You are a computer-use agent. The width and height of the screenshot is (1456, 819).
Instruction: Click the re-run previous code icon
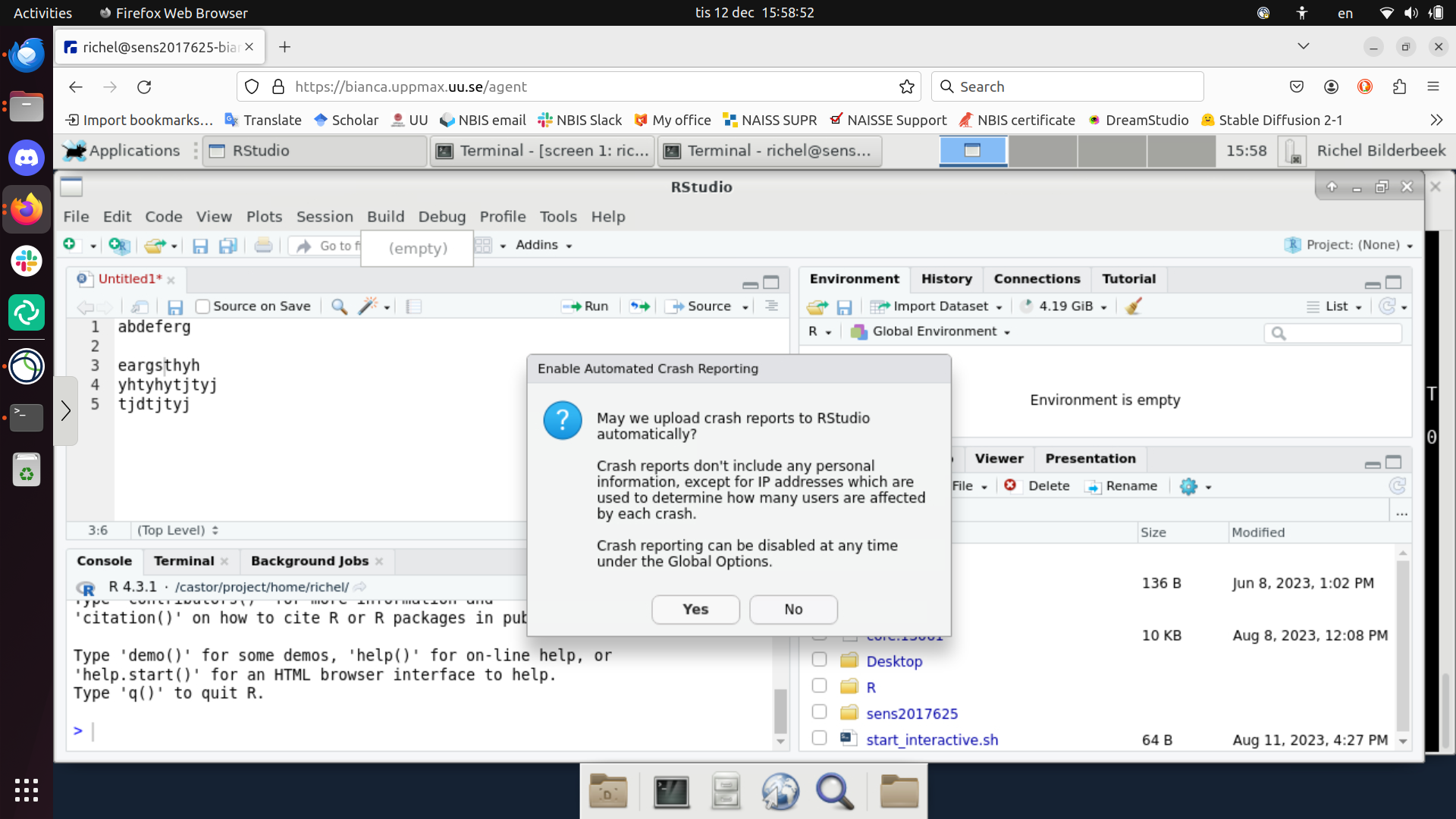[640, 306]
